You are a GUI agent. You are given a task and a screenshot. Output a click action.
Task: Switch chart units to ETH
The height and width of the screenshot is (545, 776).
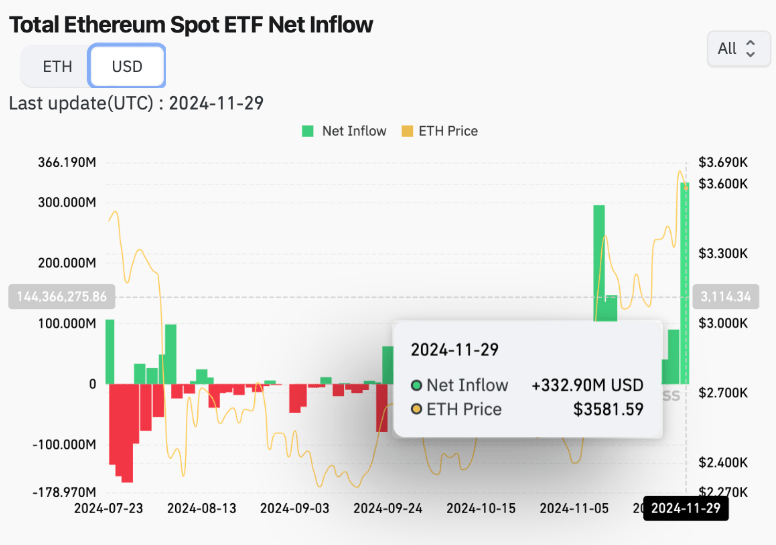pos(57,67)
